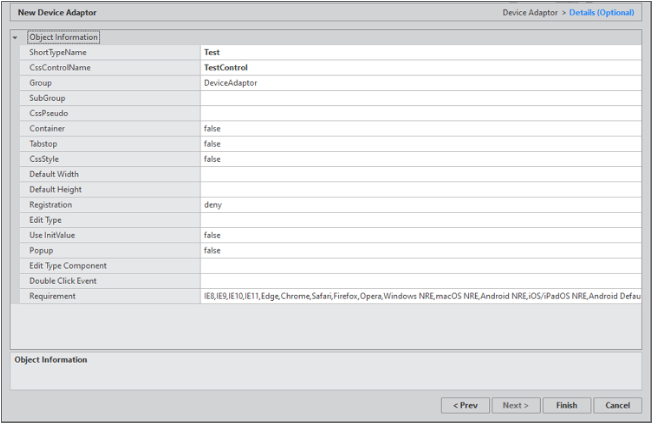Image resolution: width=652 pixels, height=423 pixels.
Task: Click the Cancel button
Action: [x=617, y=405]
